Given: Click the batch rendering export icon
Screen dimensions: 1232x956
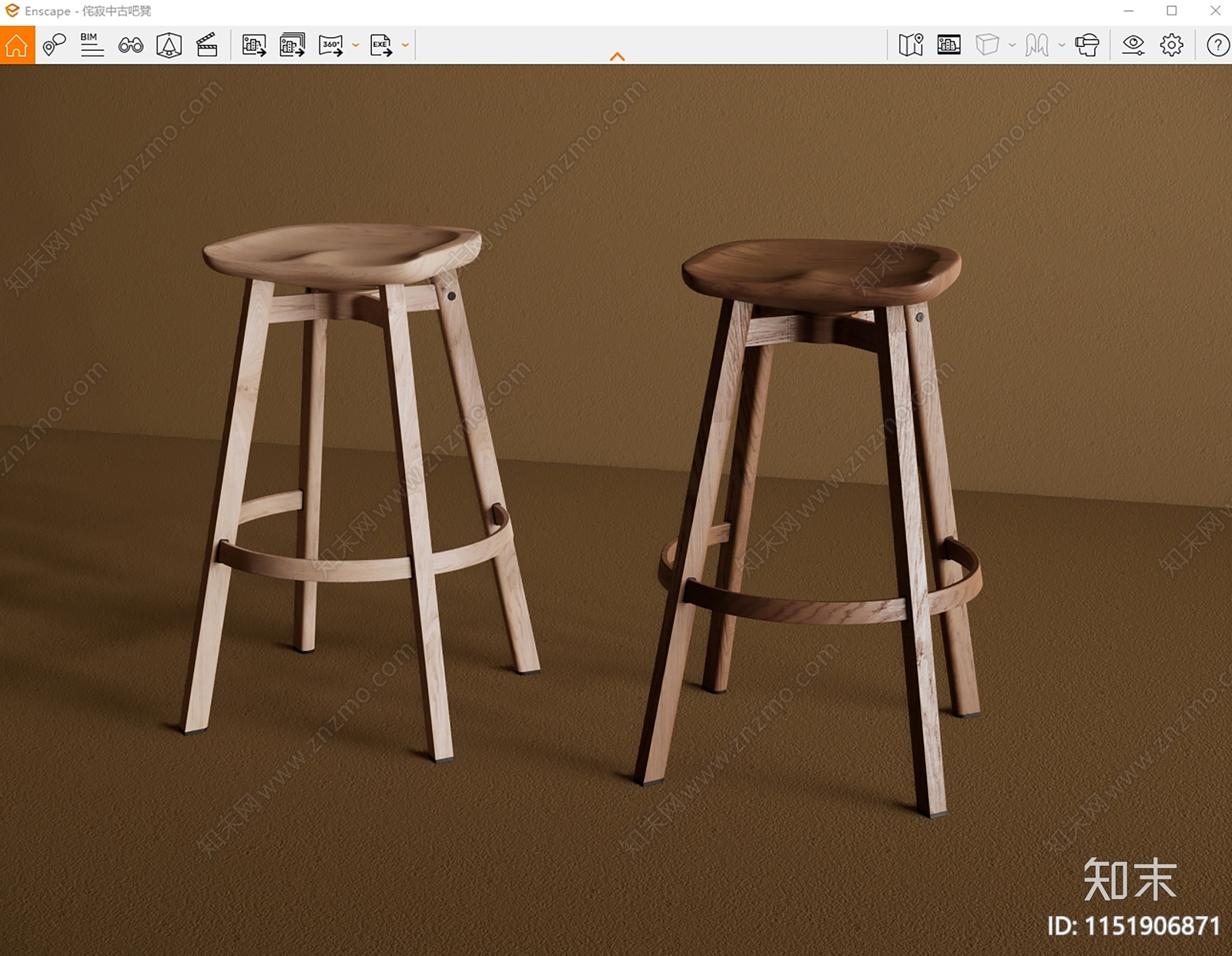Looking at the screenshot, I should coord(293,45).
